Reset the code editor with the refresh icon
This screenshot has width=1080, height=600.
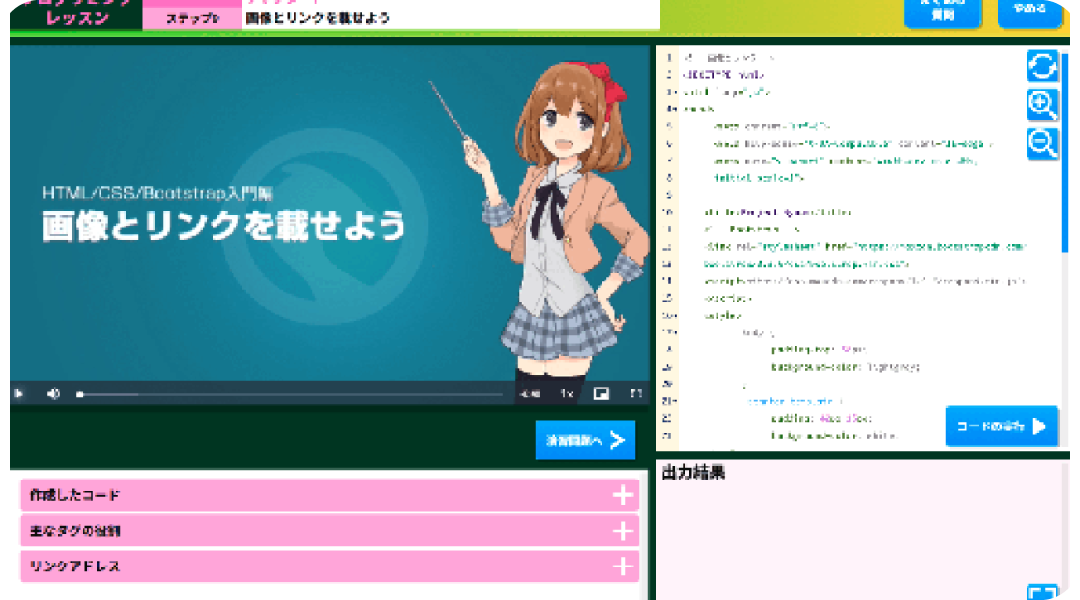1042,66
